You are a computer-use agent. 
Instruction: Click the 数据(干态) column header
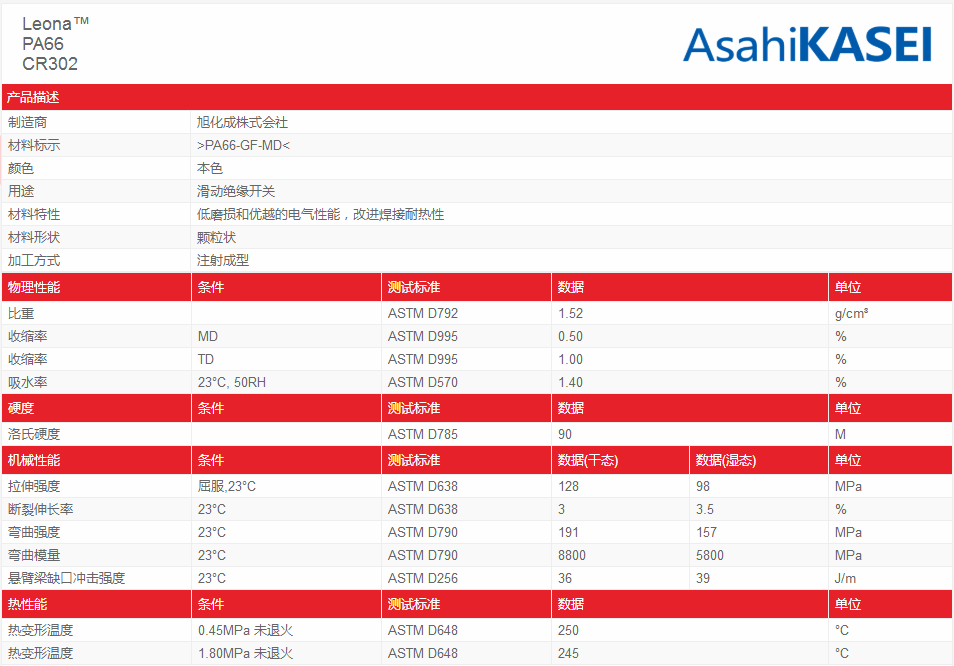[588, 460]
